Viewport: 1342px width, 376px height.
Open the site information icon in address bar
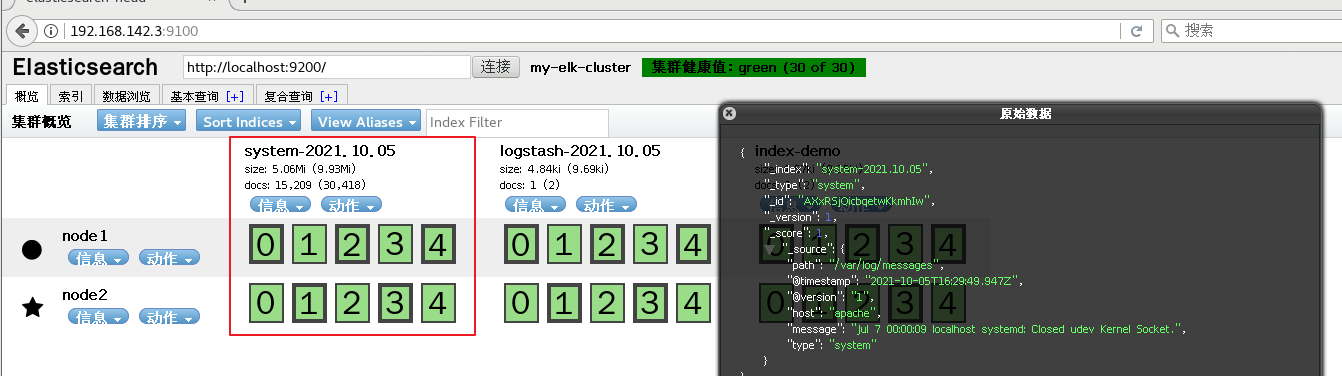pyautogui.click(x=50, y=31)
